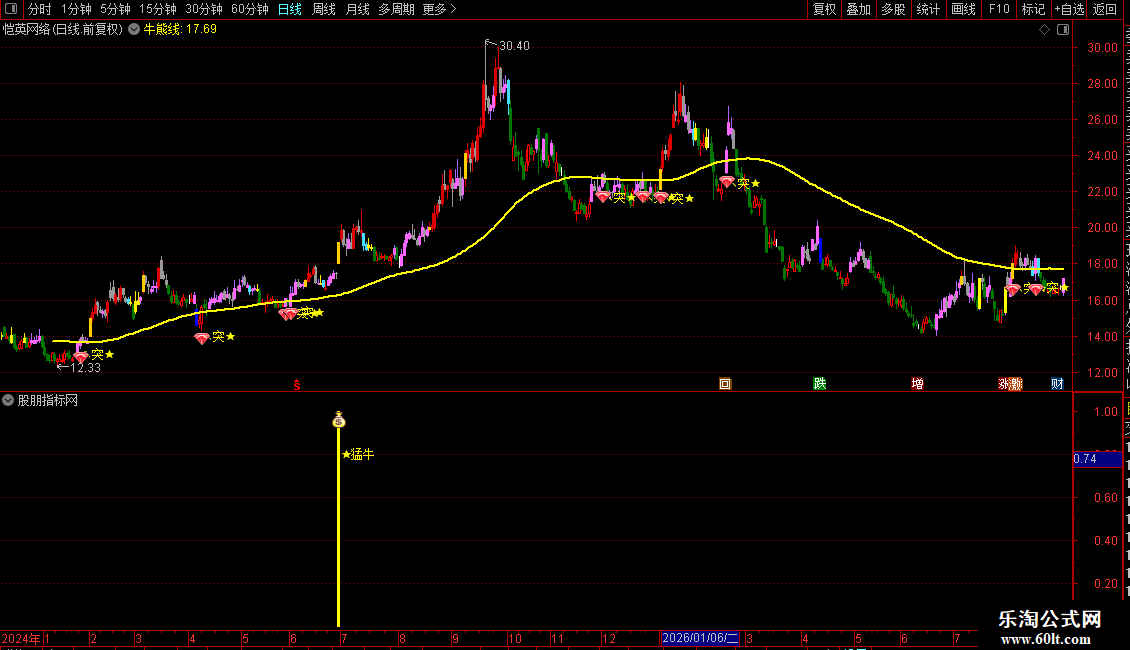Viewport: 1130px width, 650px height.
Task: Click the blue 财 event marker
Action: pyautogui.click(x=1057, y=383)
